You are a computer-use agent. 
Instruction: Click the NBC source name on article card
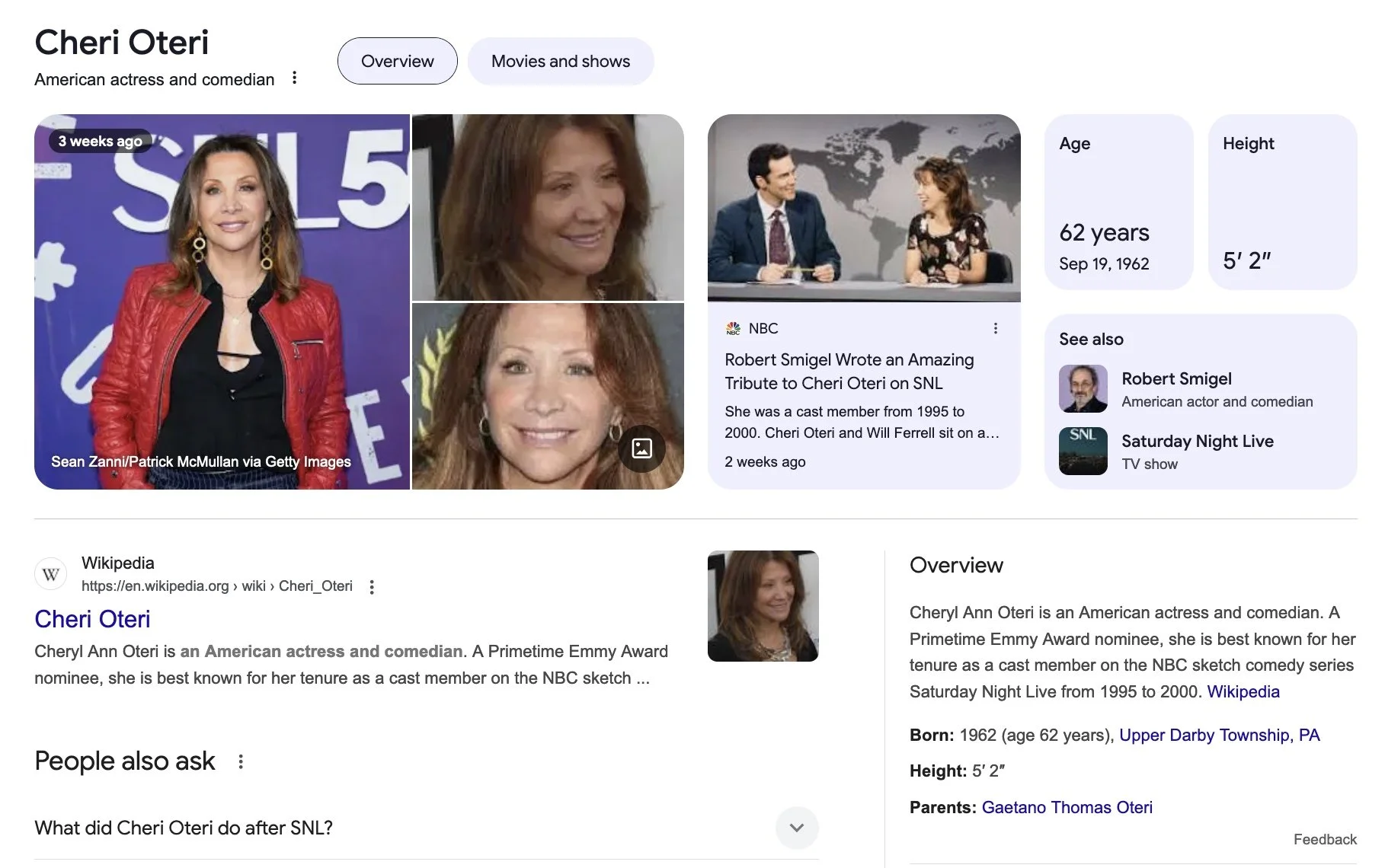point(763,328)
